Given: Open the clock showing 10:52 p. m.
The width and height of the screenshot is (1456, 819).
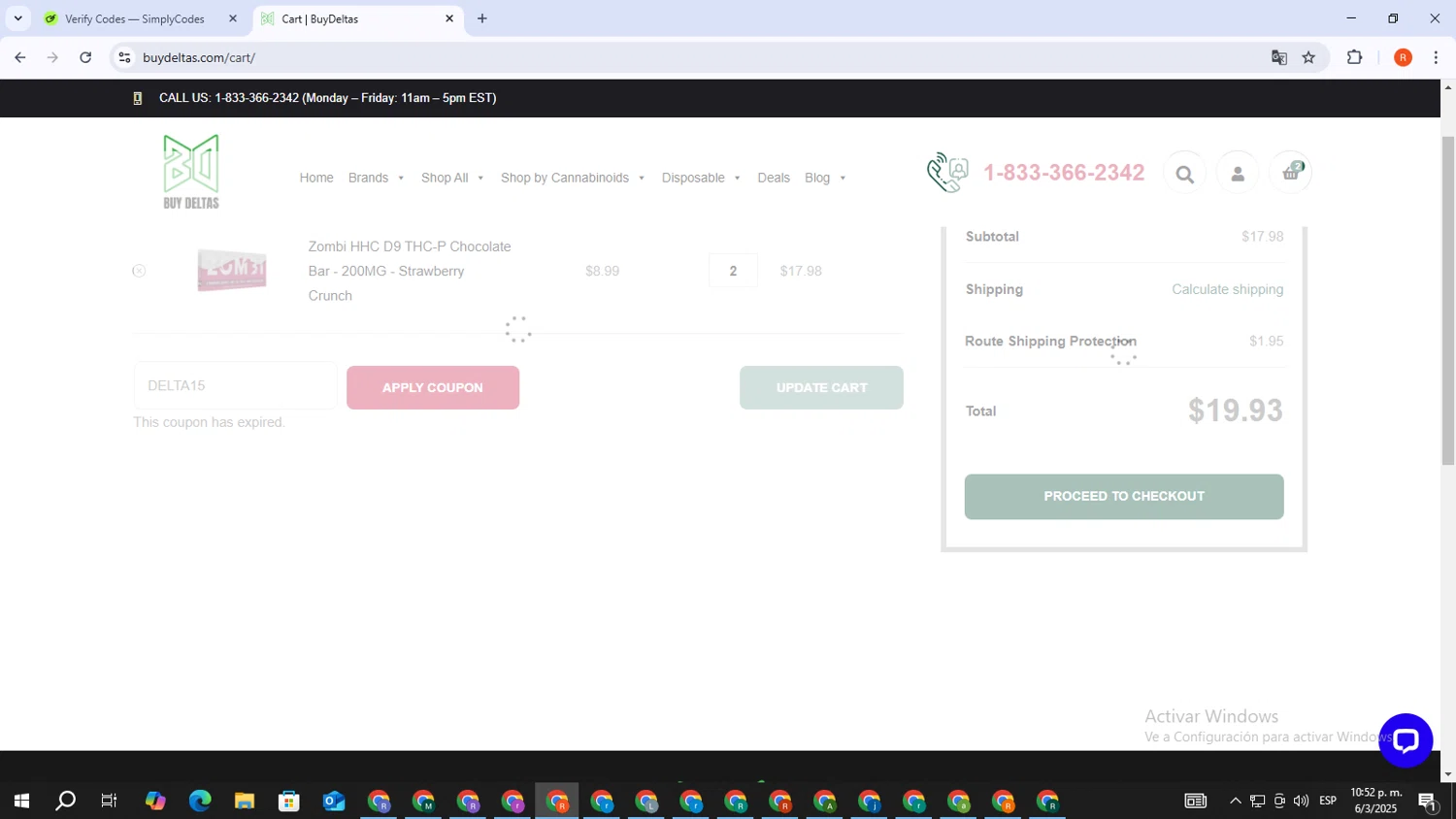Looking at the screenshot, I should (1375, 801).
